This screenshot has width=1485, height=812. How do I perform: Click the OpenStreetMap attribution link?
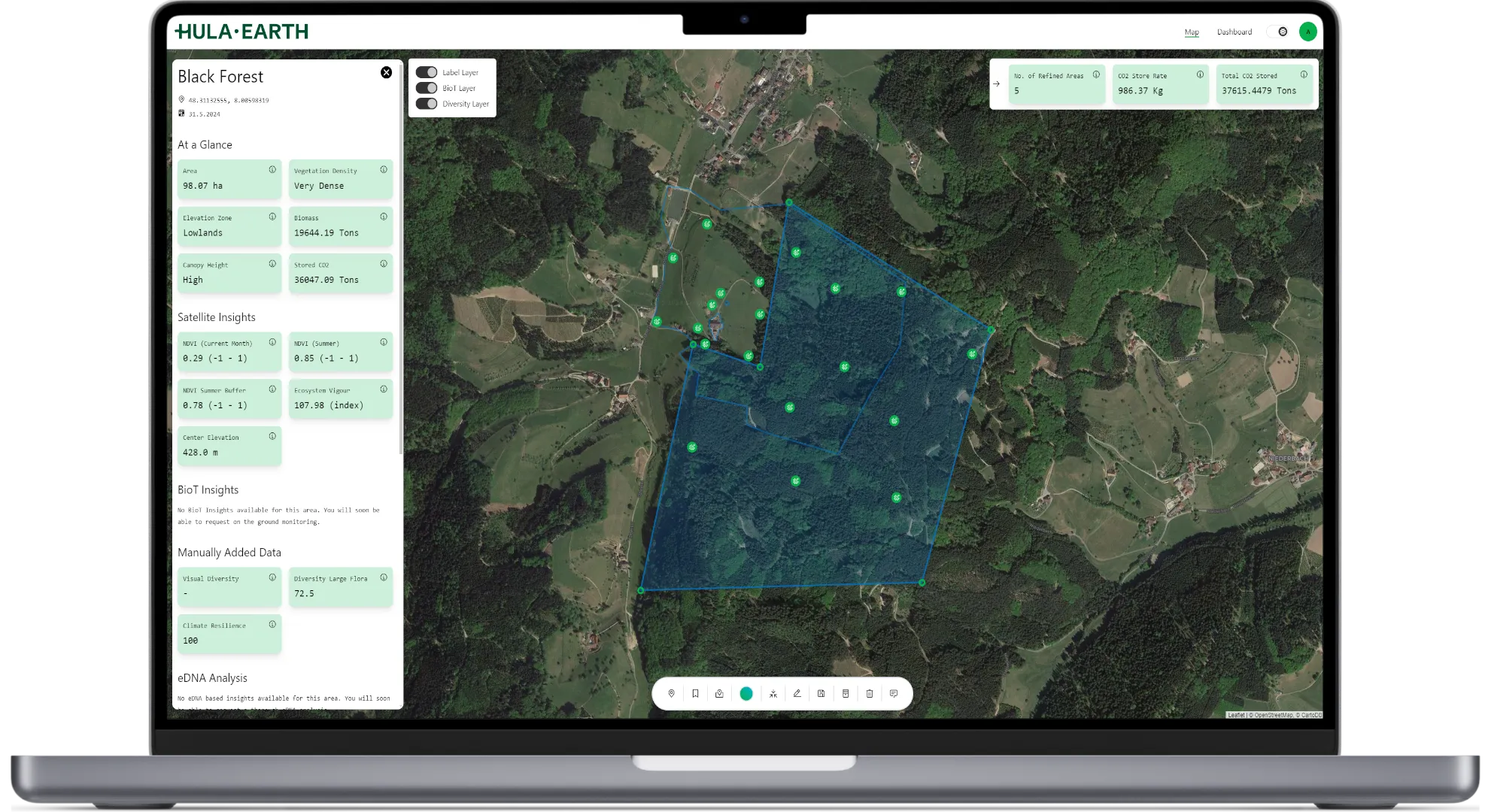click(x=1273, y=715)
